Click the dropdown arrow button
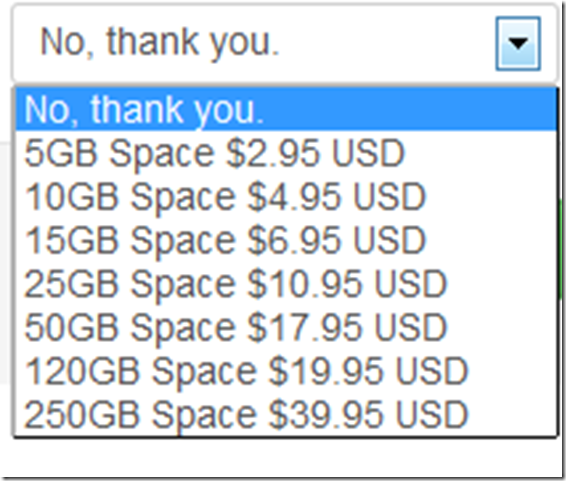The image size is (566, 481). coord(518,43)
